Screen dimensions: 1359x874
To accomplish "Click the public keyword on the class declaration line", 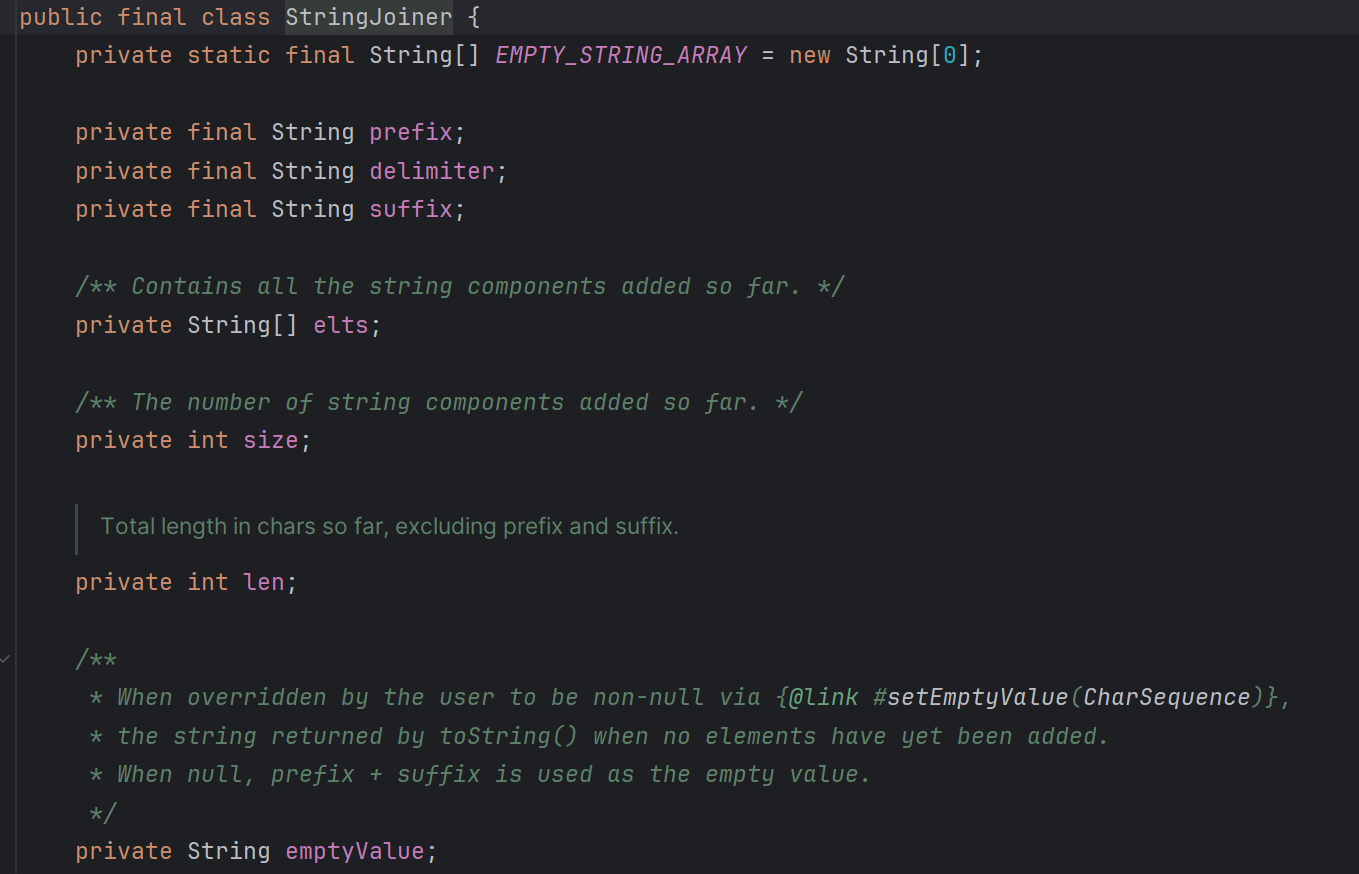I will [x=60, y=16].
